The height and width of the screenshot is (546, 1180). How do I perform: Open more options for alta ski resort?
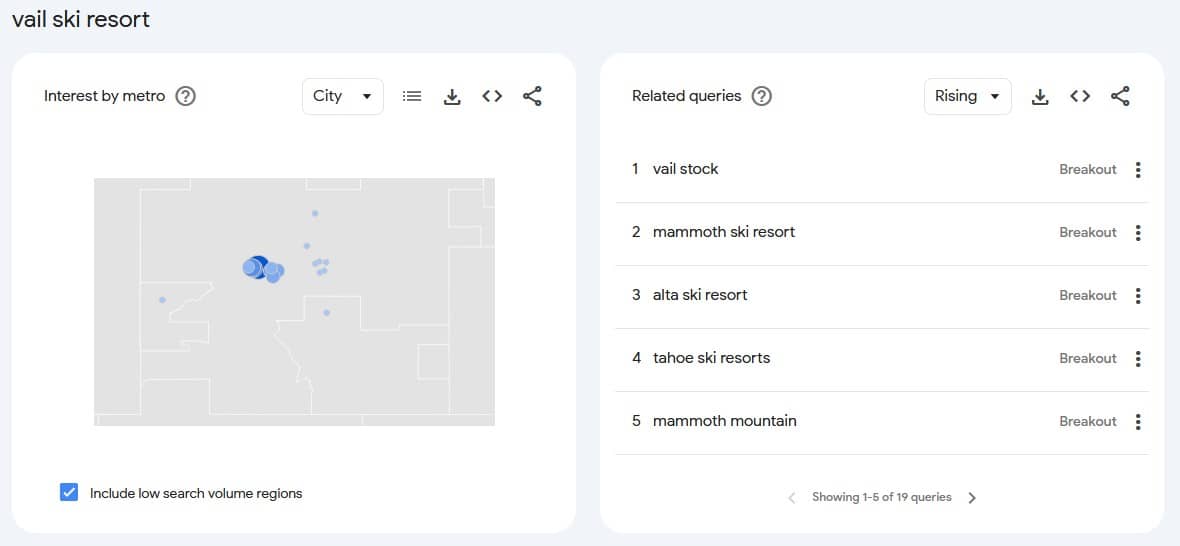pyautogui.click(x=1138, y=296)
